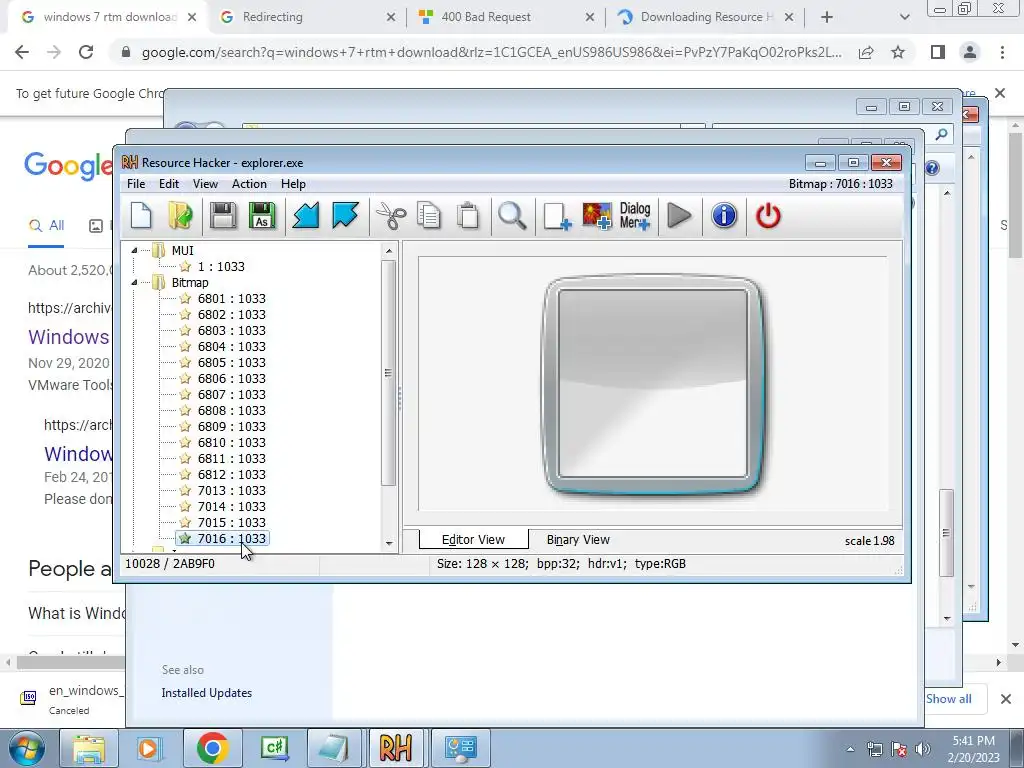Bookmark this page with the star icon
Image resolution: width=1024 pixels, height=768 pixels.
pos(898,52)
